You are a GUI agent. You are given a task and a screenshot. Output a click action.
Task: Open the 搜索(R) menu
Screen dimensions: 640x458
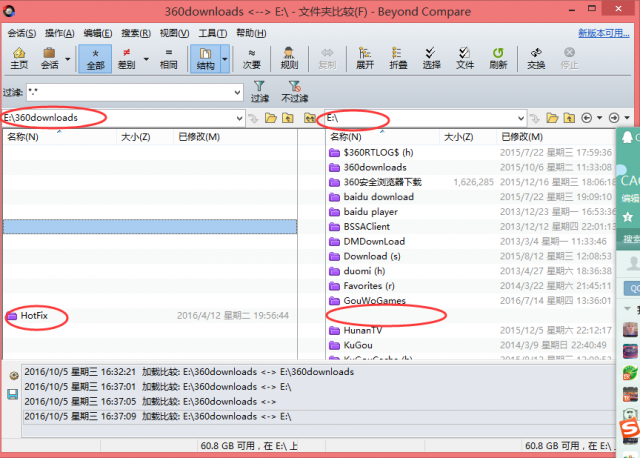pyautogui.click(x=136, y=33)
